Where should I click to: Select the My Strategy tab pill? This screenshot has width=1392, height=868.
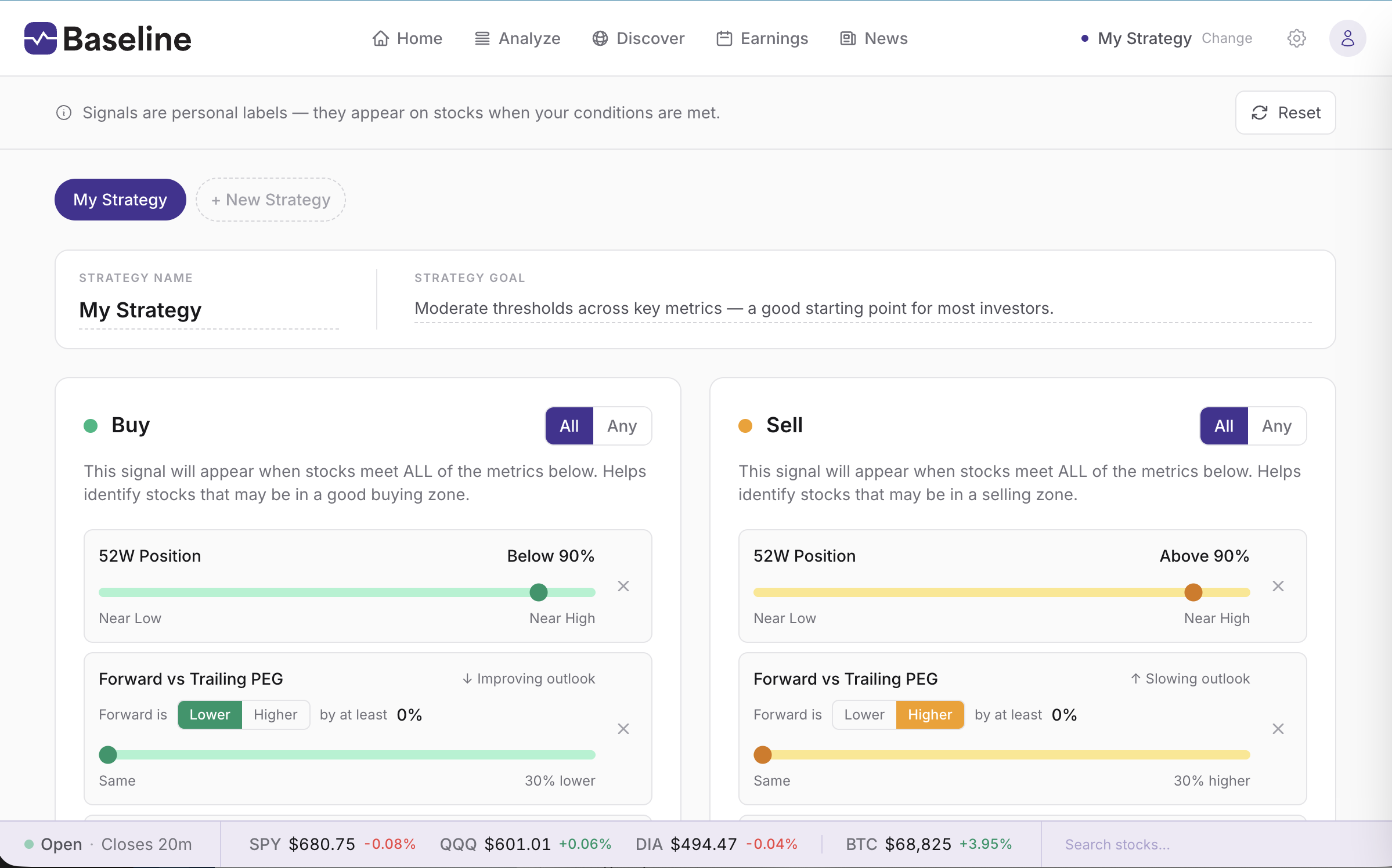[120, 200]
